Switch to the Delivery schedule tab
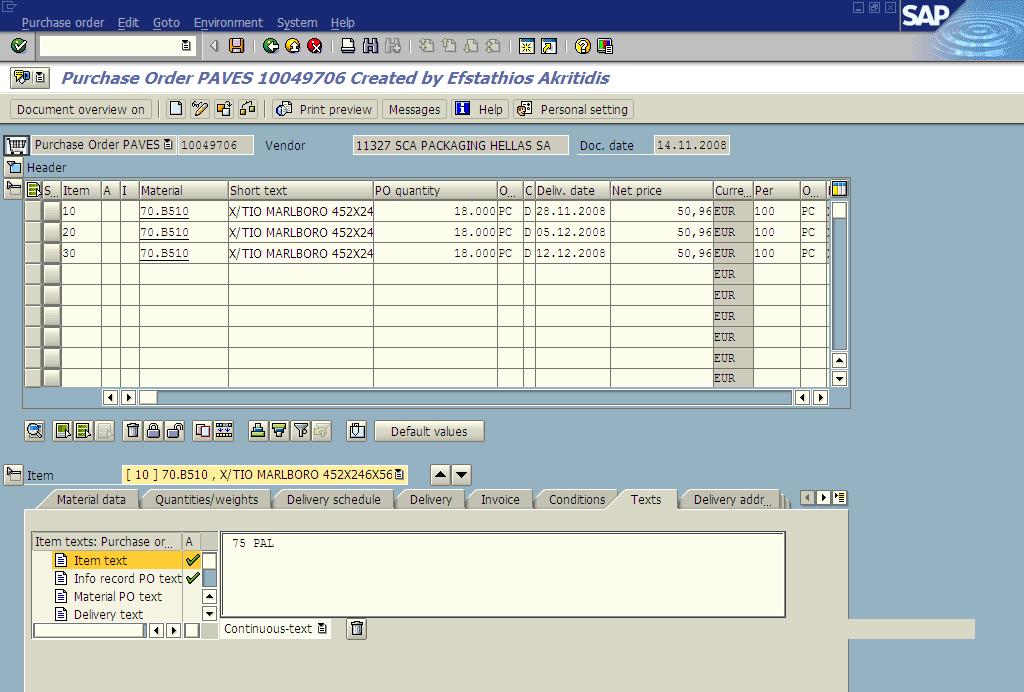 pos(334,499)
